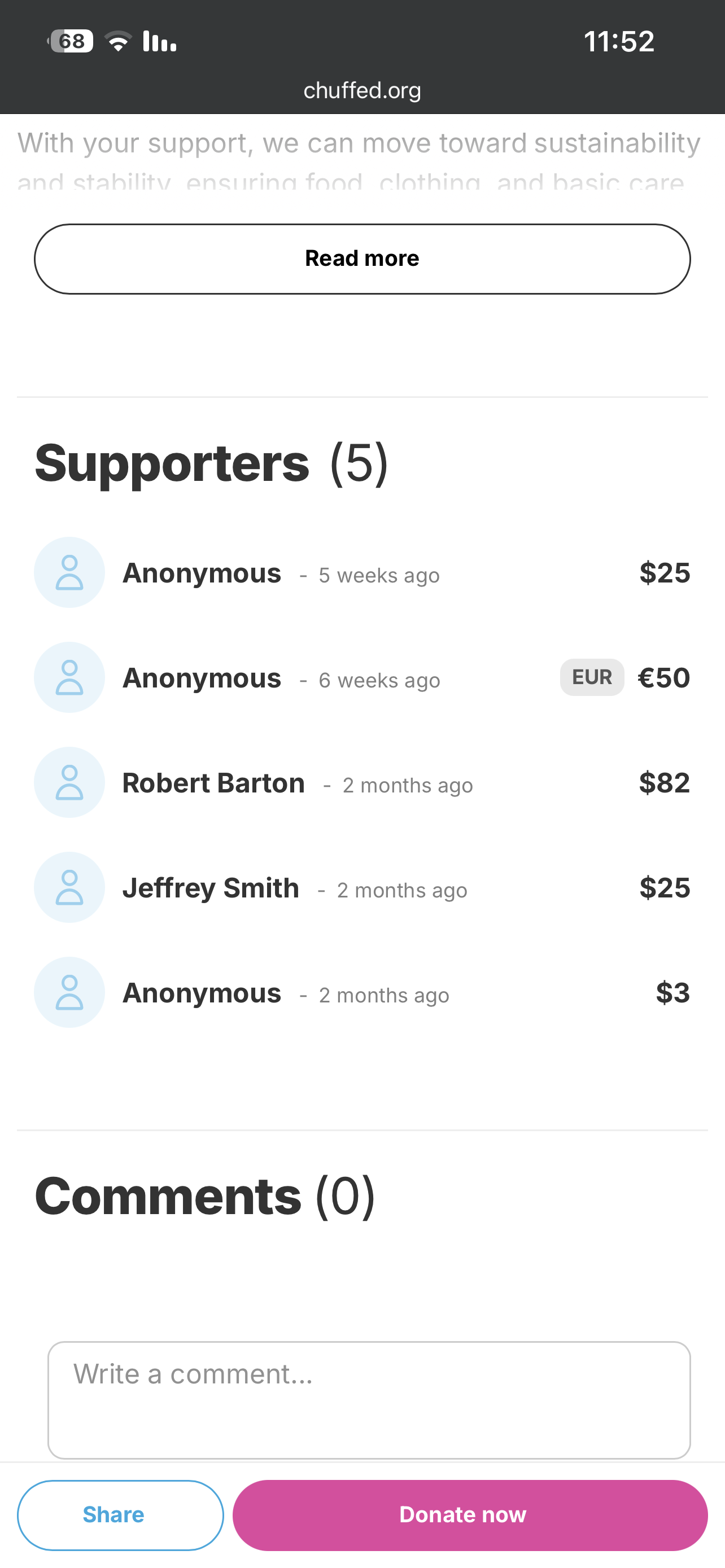Tap Jeffrey Smith's profile avatar icon
This screenshot has height=1568, width=725.
click(69, 887)
